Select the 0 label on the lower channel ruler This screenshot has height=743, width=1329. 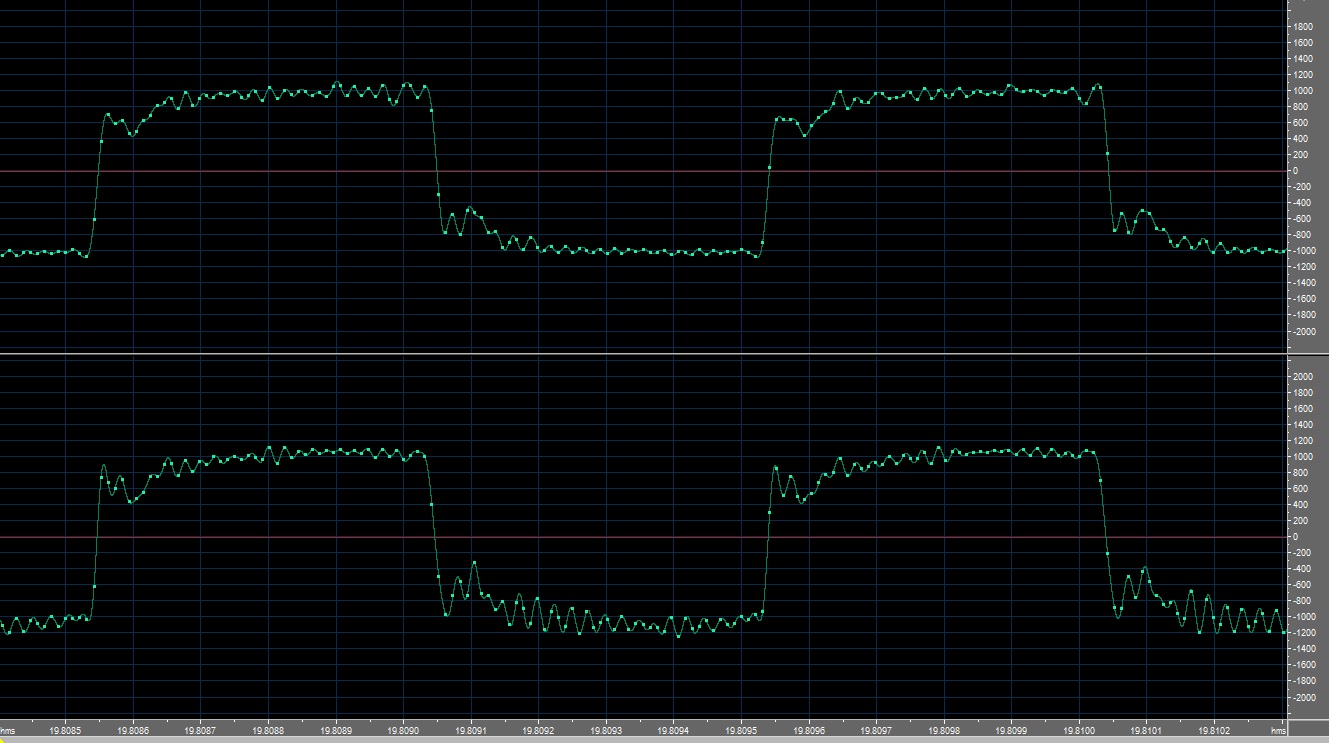pos(1296,537)
